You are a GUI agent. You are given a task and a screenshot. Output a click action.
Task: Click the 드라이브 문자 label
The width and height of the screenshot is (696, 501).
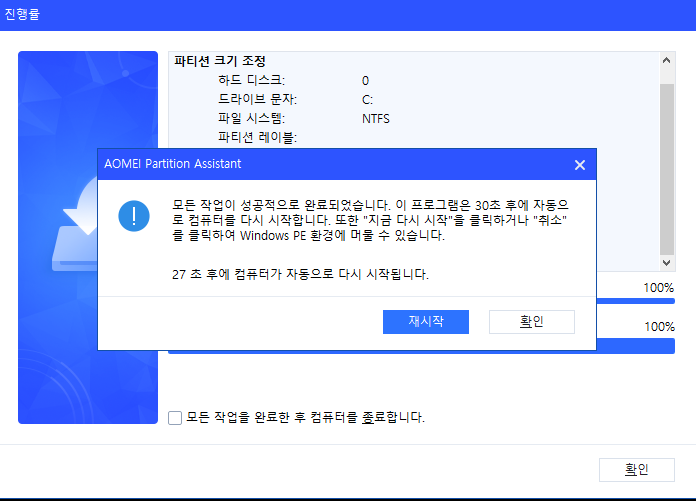257,99
